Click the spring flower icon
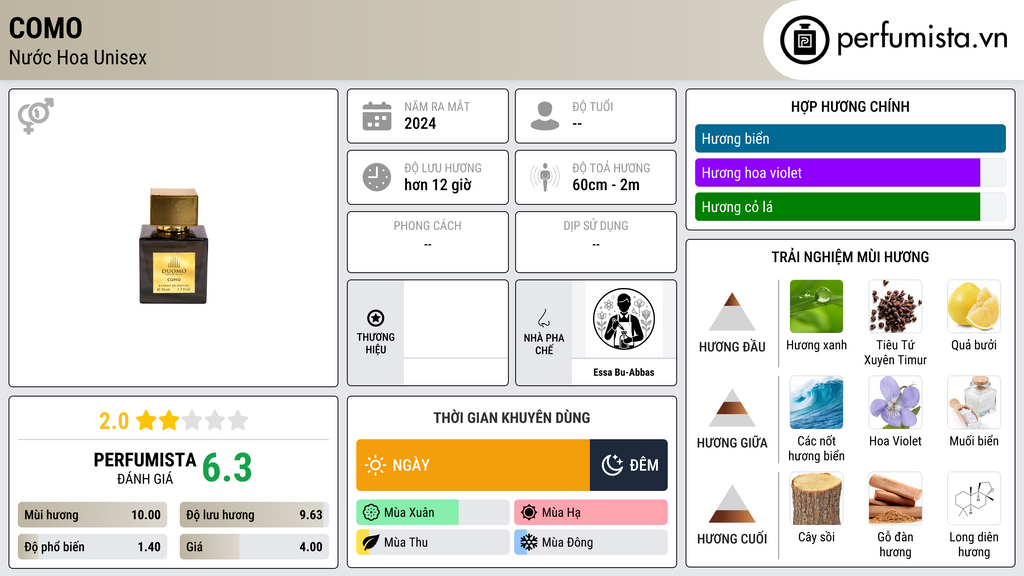The width and height of the screenshot is (1024, 576). tap(371, 513)
